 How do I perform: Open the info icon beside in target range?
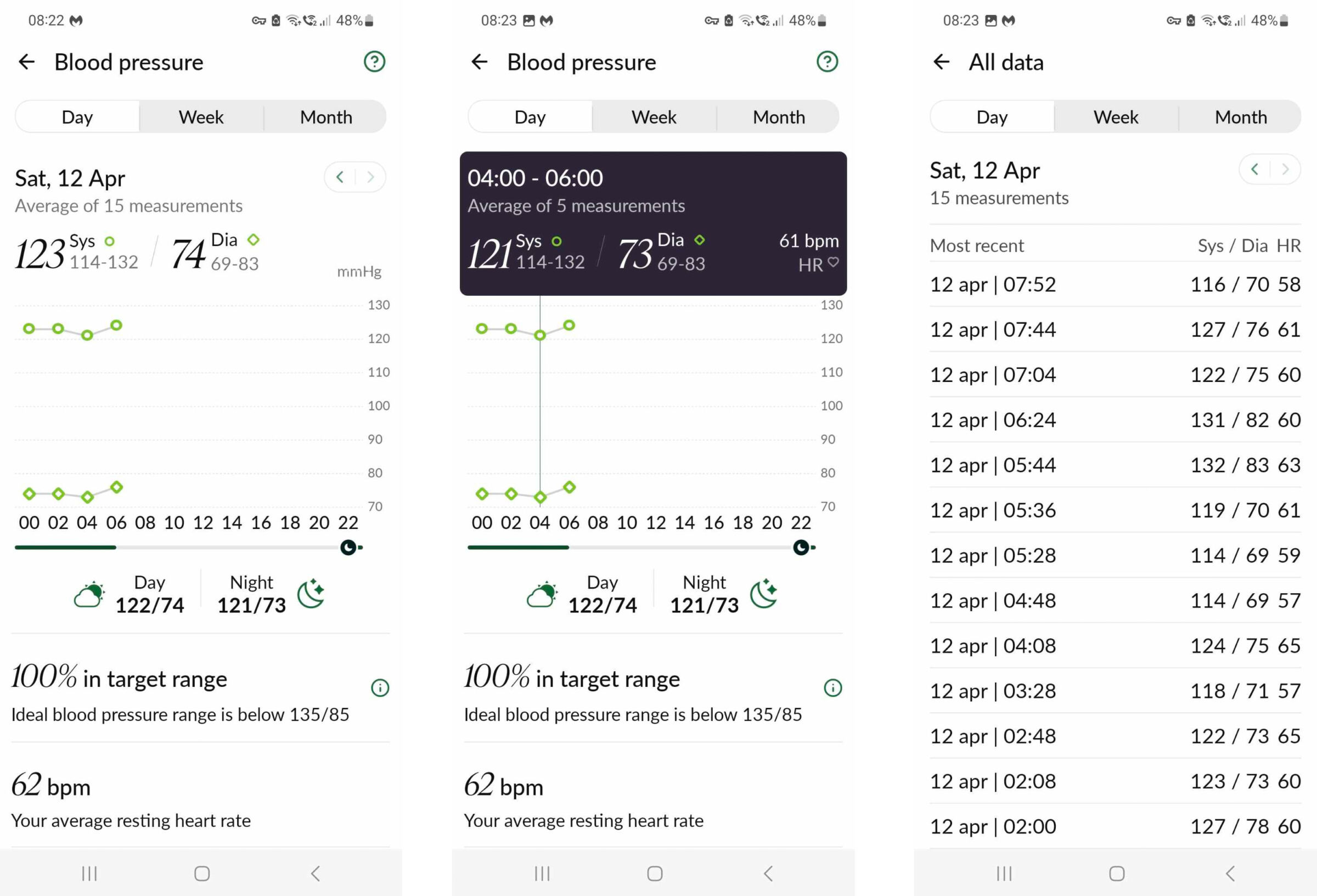coord(380,688)
